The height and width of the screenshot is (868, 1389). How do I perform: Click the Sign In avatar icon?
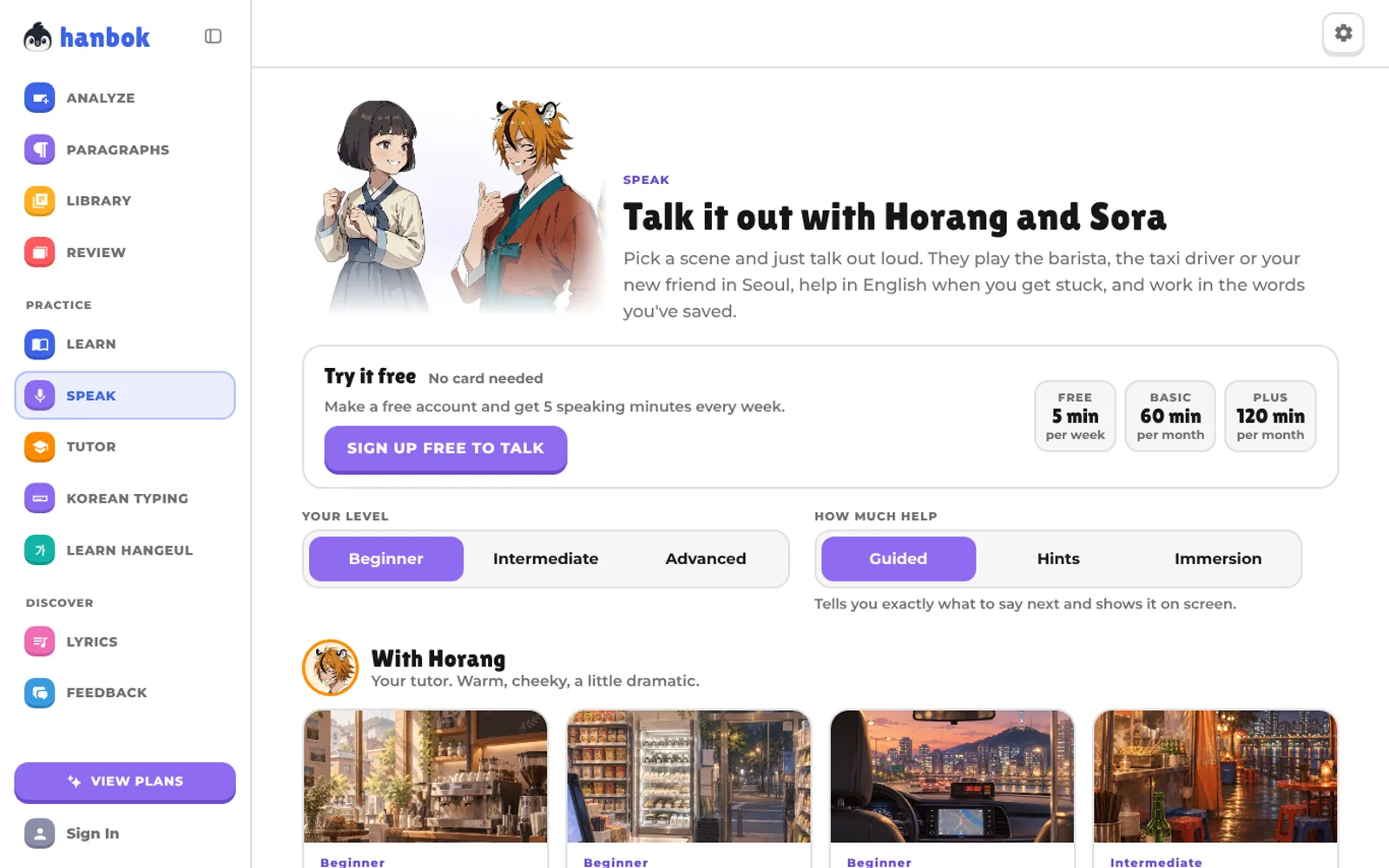(x=40, y=833)
